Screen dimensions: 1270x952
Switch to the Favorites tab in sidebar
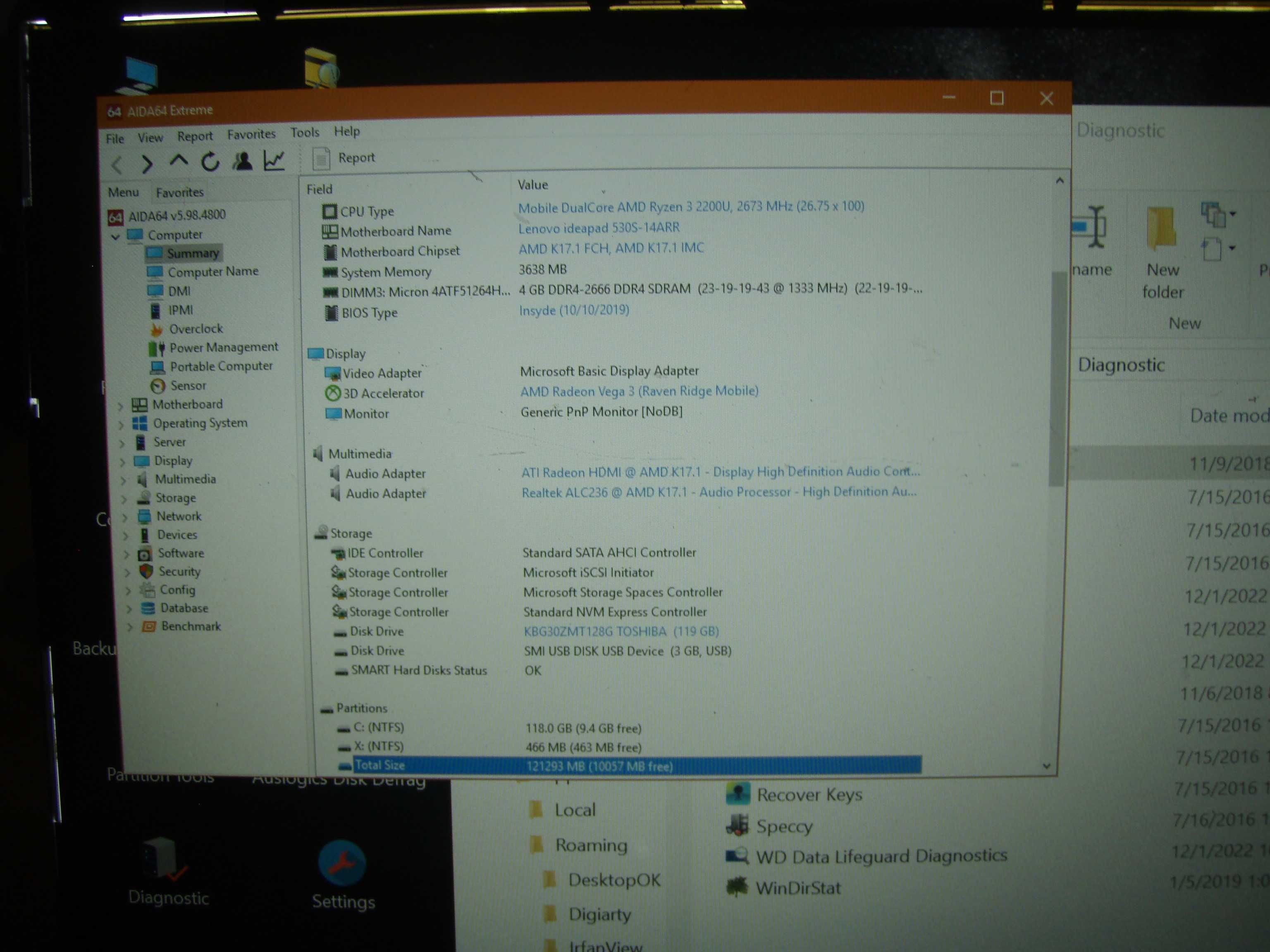pos(180,192)
